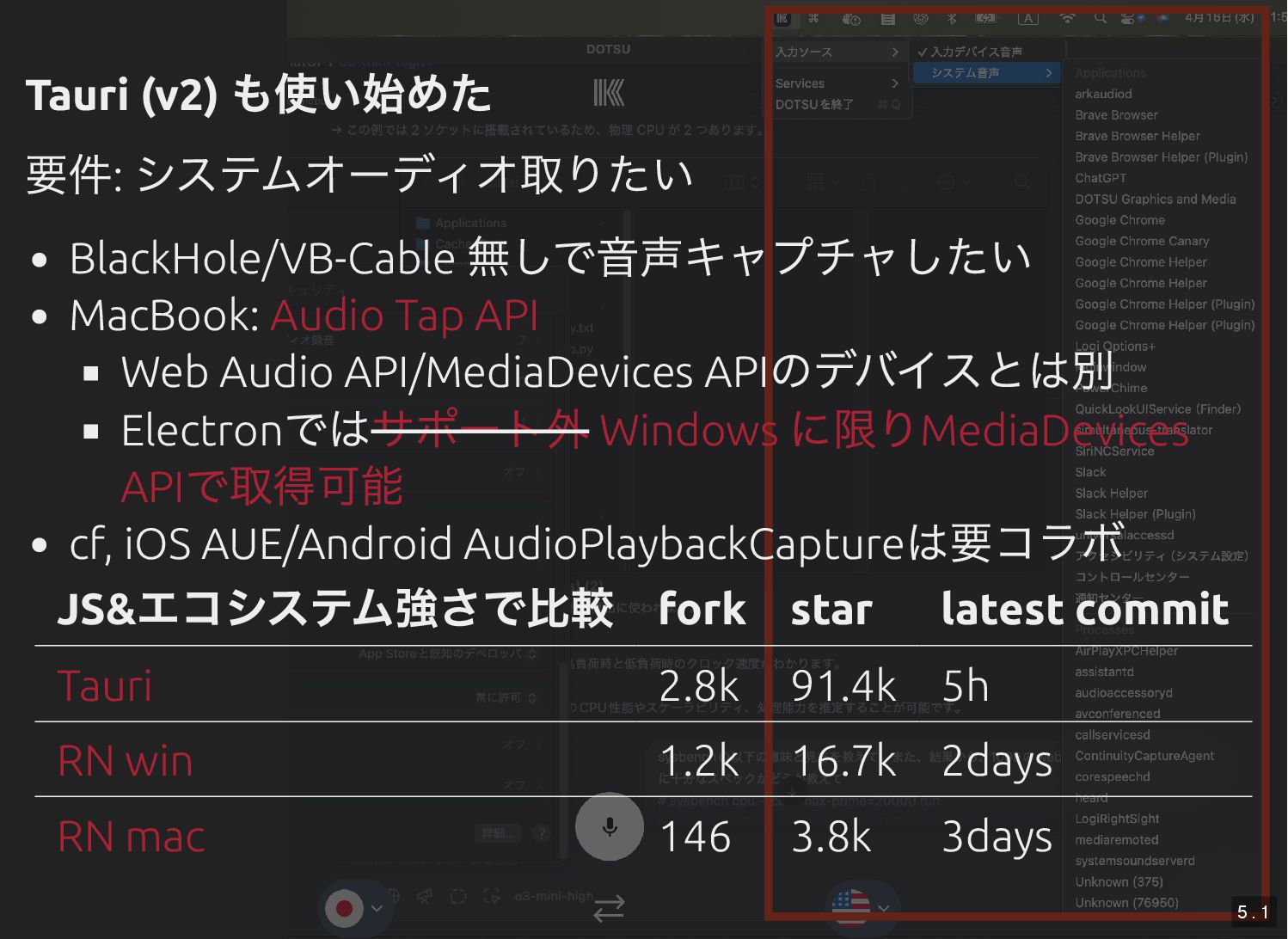Click the globe icon in the ChatGPT window
This screenshot has width=1288, height=939.
392,897
